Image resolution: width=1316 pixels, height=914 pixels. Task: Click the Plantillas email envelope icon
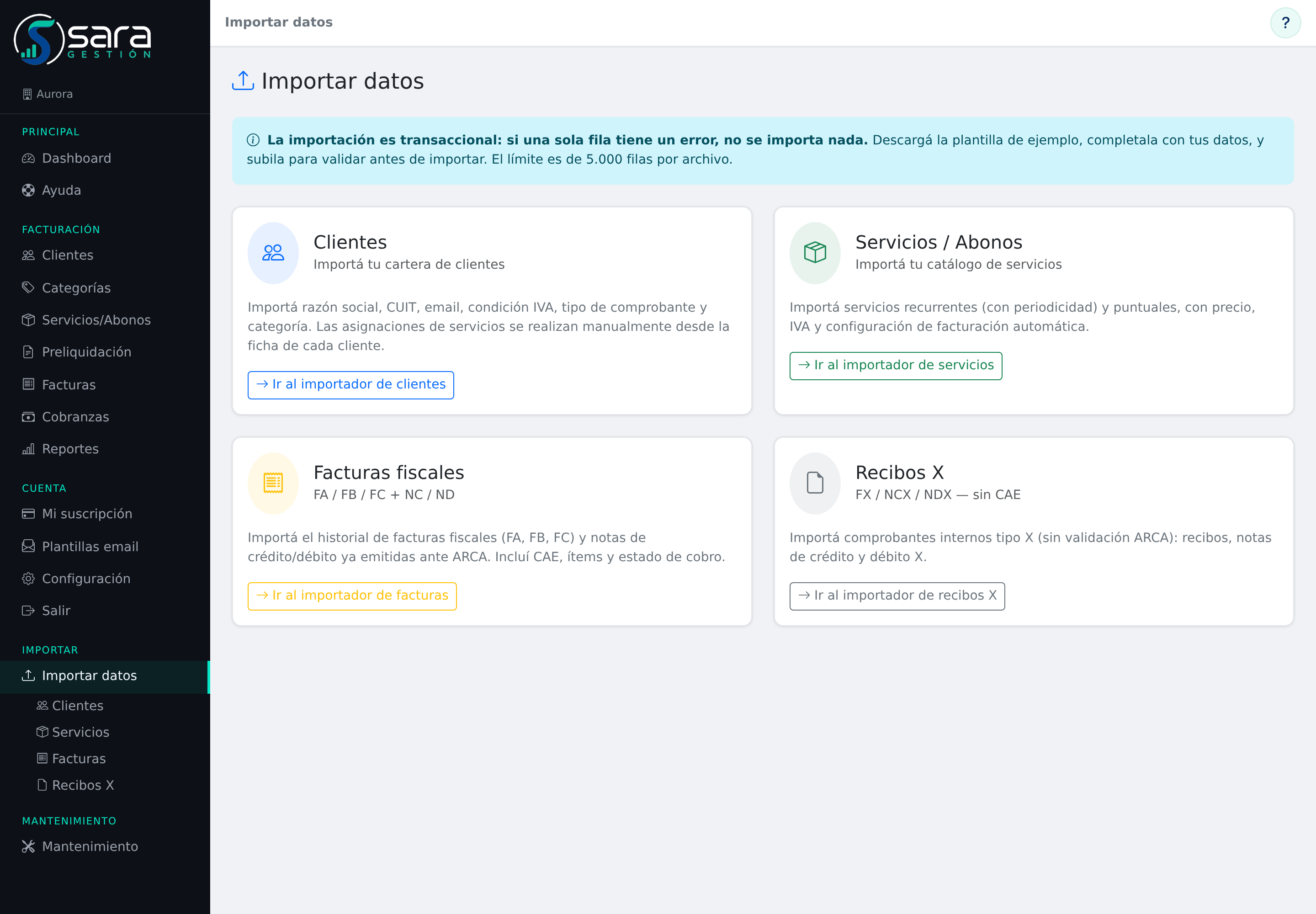tap(28, 546)
